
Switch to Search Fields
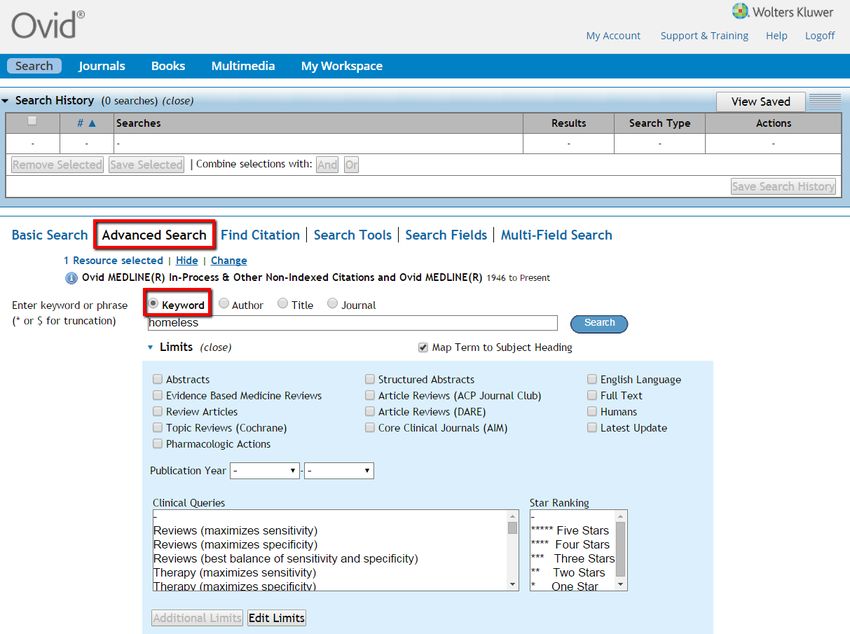446,235
